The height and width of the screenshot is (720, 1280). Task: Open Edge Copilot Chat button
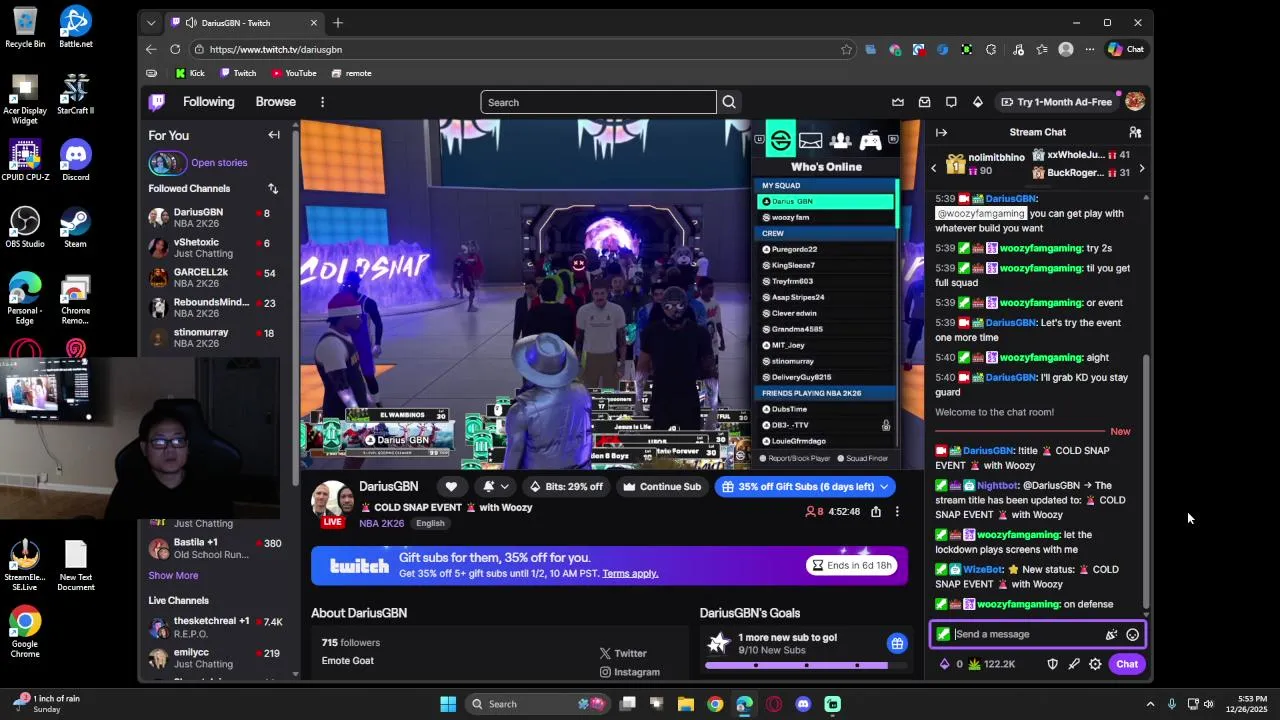tap(1126, 49)
